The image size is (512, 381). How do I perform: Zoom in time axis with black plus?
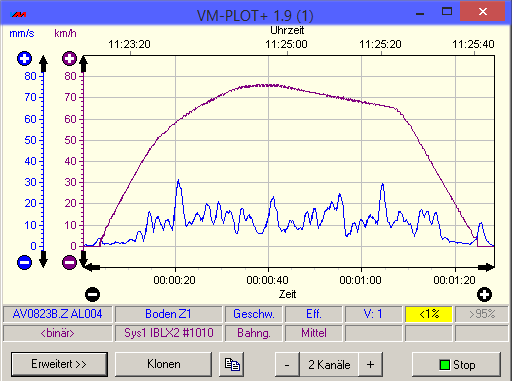coord(484,294)
